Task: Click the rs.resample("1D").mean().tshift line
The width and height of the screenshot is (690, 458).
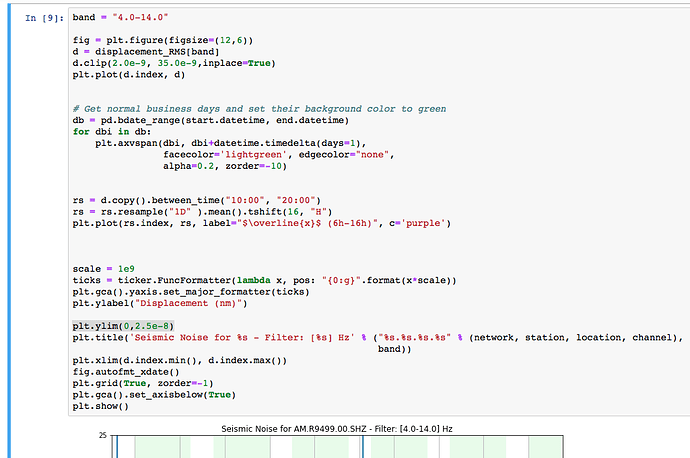Action: pos(202,212)
